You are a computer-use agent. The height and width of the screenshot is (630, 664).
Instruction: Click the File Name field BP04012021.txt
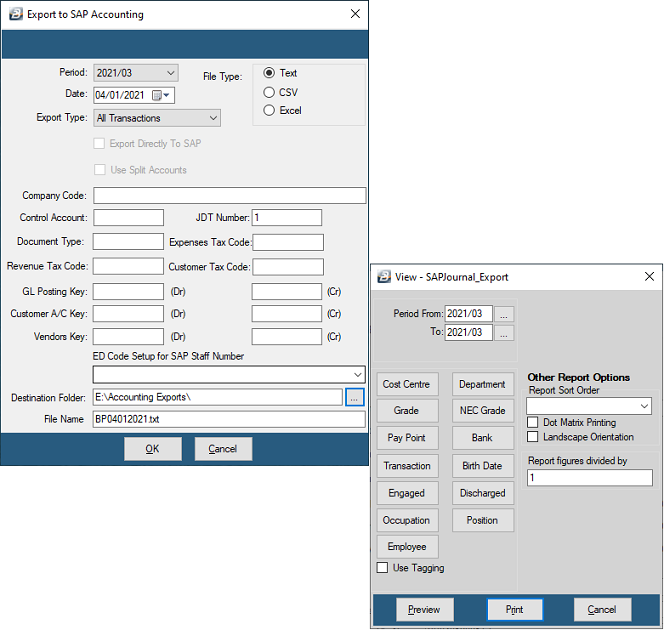tap(229, 419)
